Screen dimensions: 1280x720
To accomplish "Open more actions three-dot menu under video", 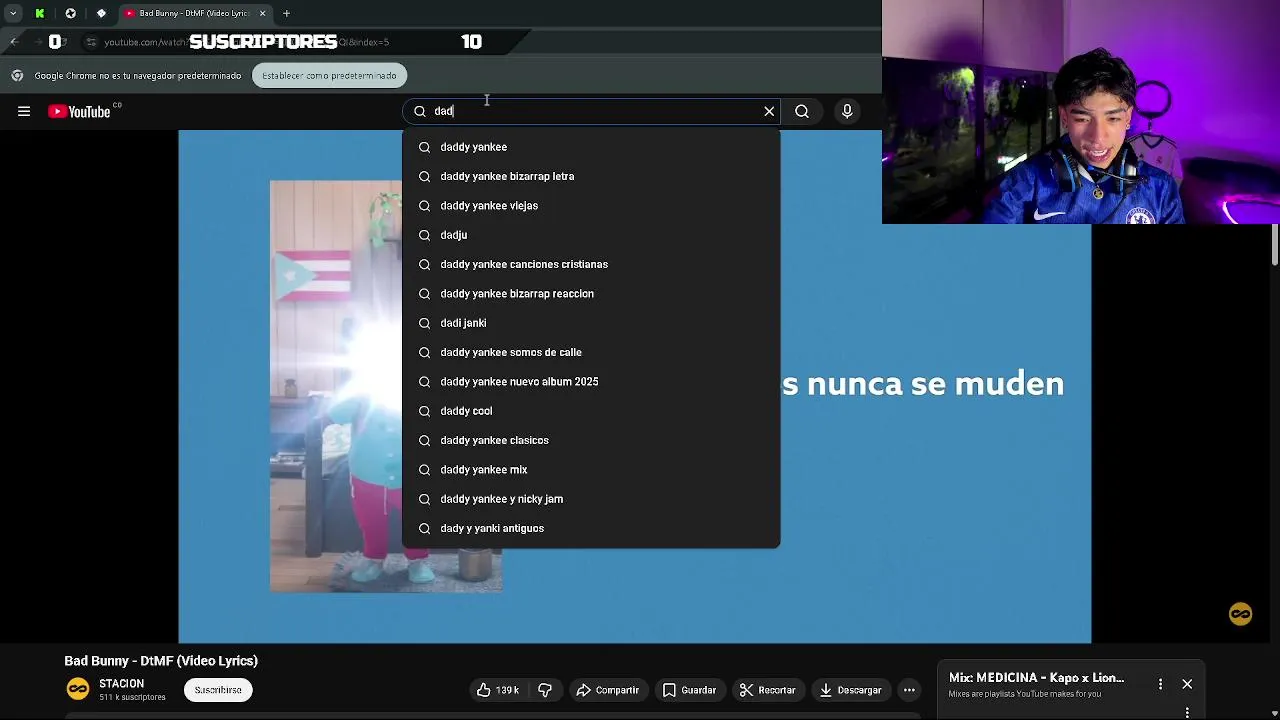I will (x=909, y=690).
